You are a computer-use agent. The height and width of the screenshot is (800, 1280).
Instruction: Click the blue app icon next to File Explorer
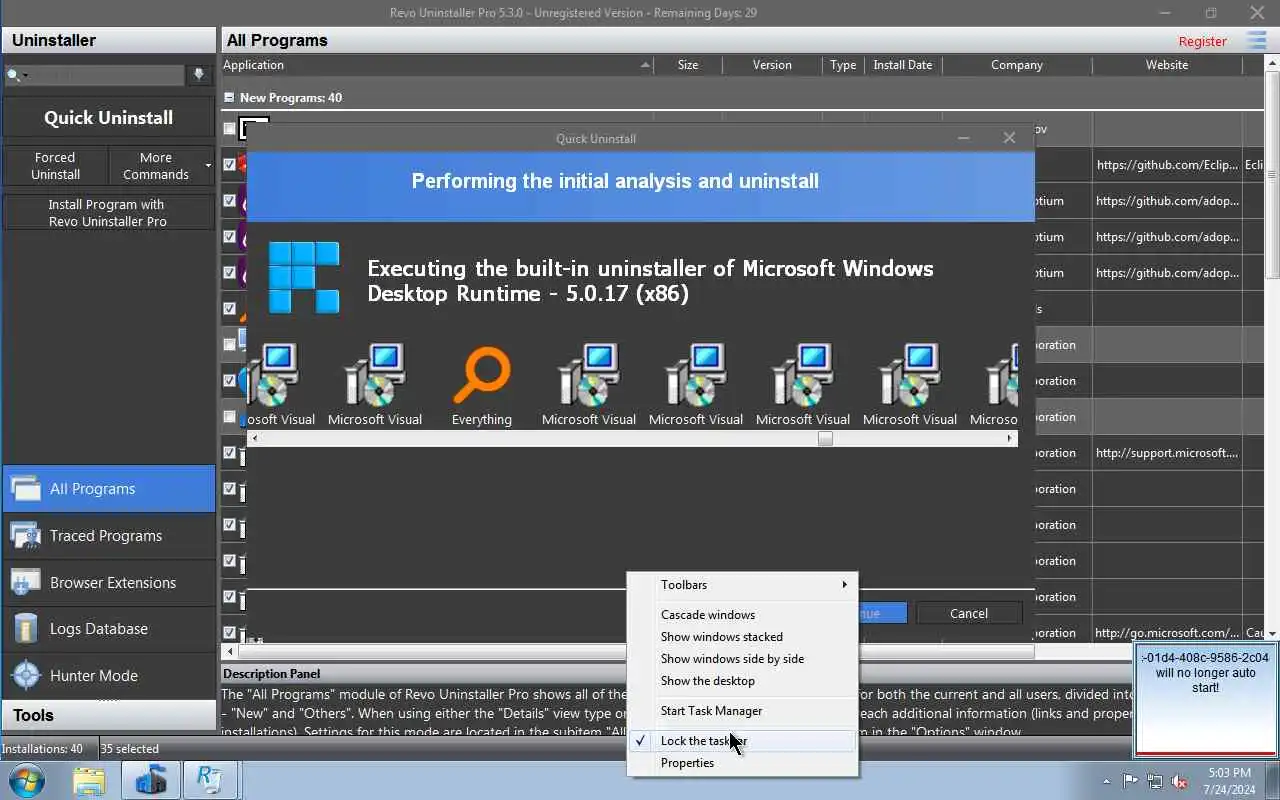(x=151, y=780)
